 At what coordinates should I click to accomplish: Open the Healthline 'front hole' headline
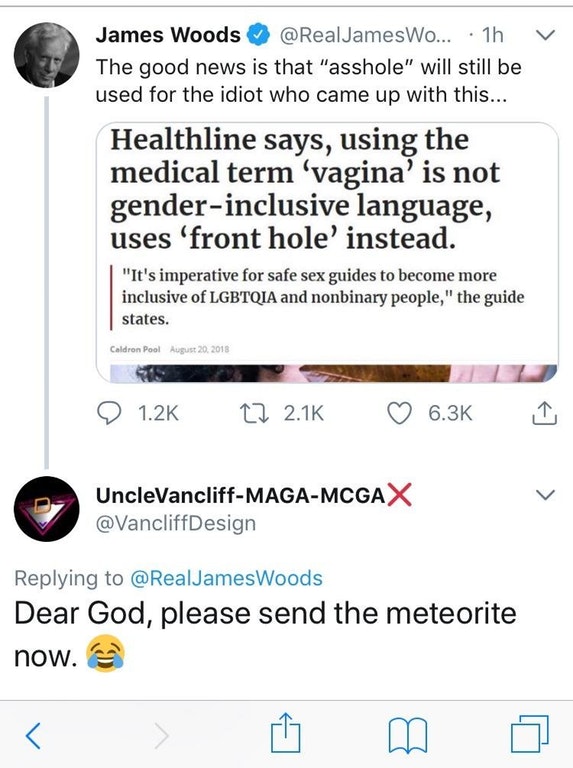(x=305, y=189)
